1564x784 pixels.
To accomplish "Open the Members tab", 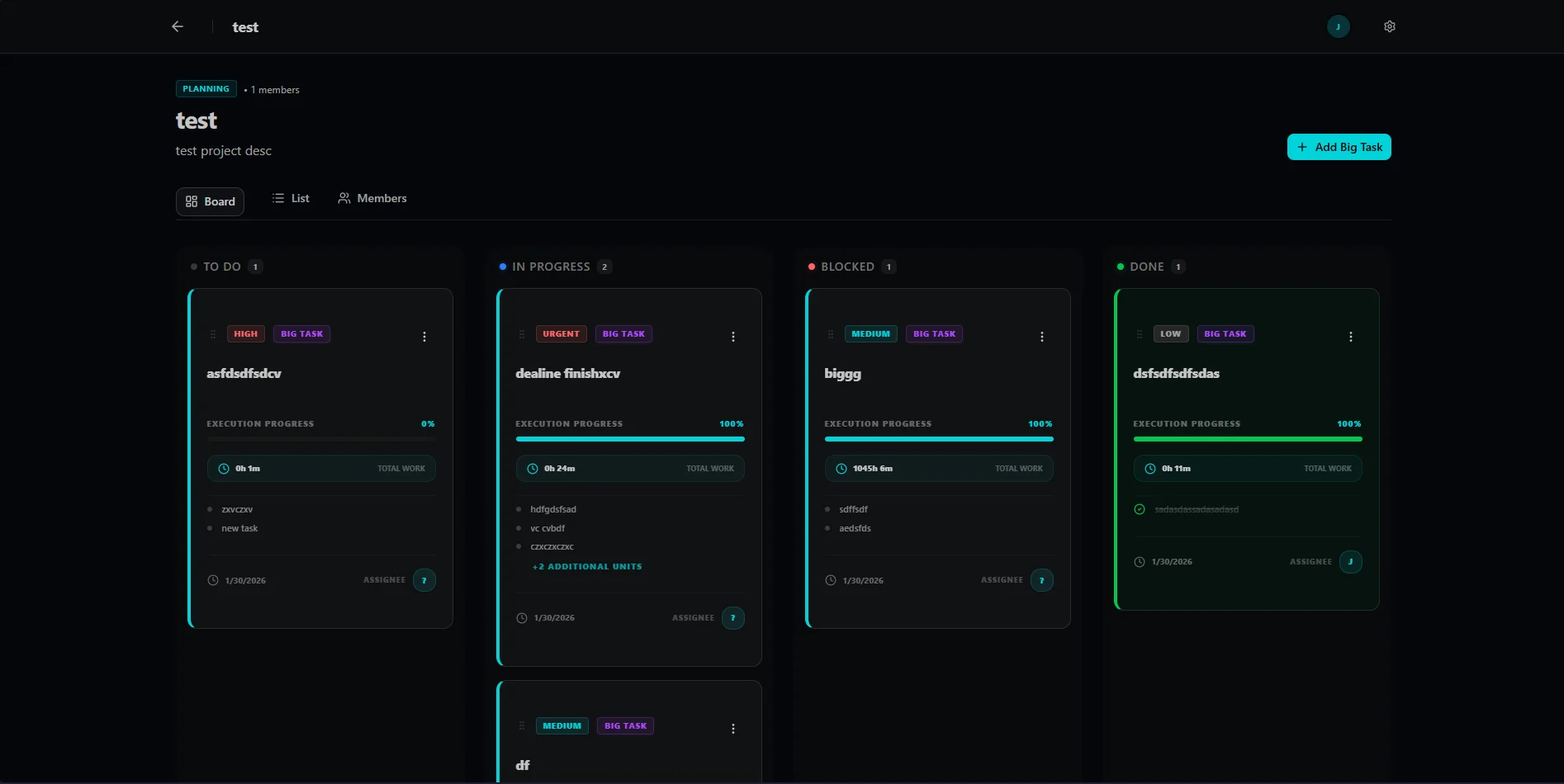I will pos(372,198).
